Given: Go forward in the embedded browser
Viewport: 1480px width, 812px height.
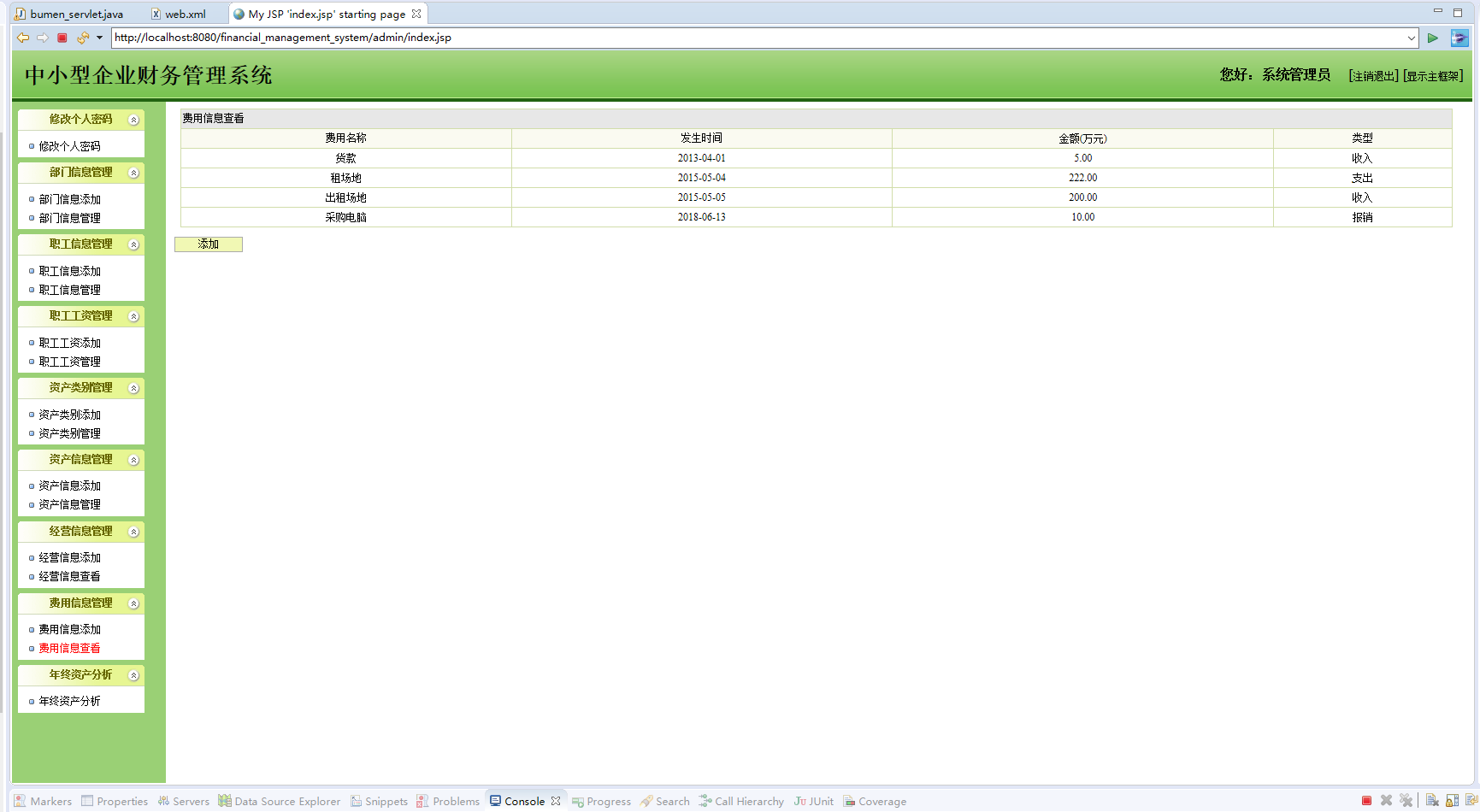Looking at the screenshot, I should [x=42, y=38].
